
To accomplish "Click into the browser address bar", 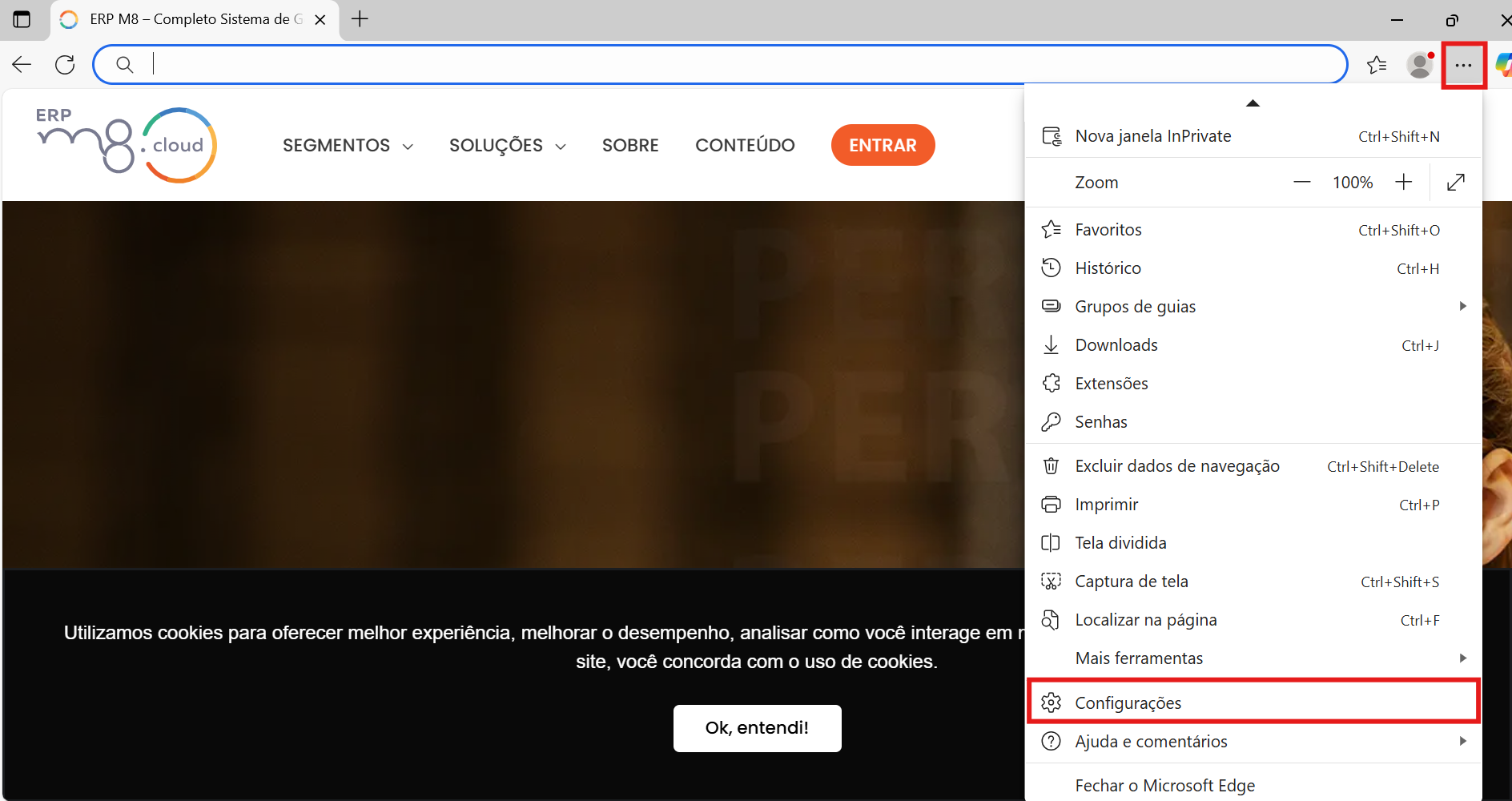I will click(721, 65).
